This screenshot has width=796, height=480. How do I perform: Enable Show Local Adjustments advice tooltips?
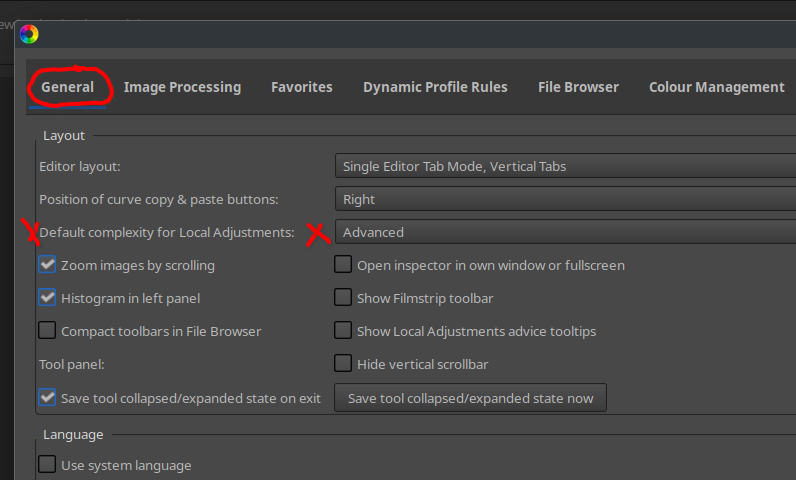coord(343,331)
